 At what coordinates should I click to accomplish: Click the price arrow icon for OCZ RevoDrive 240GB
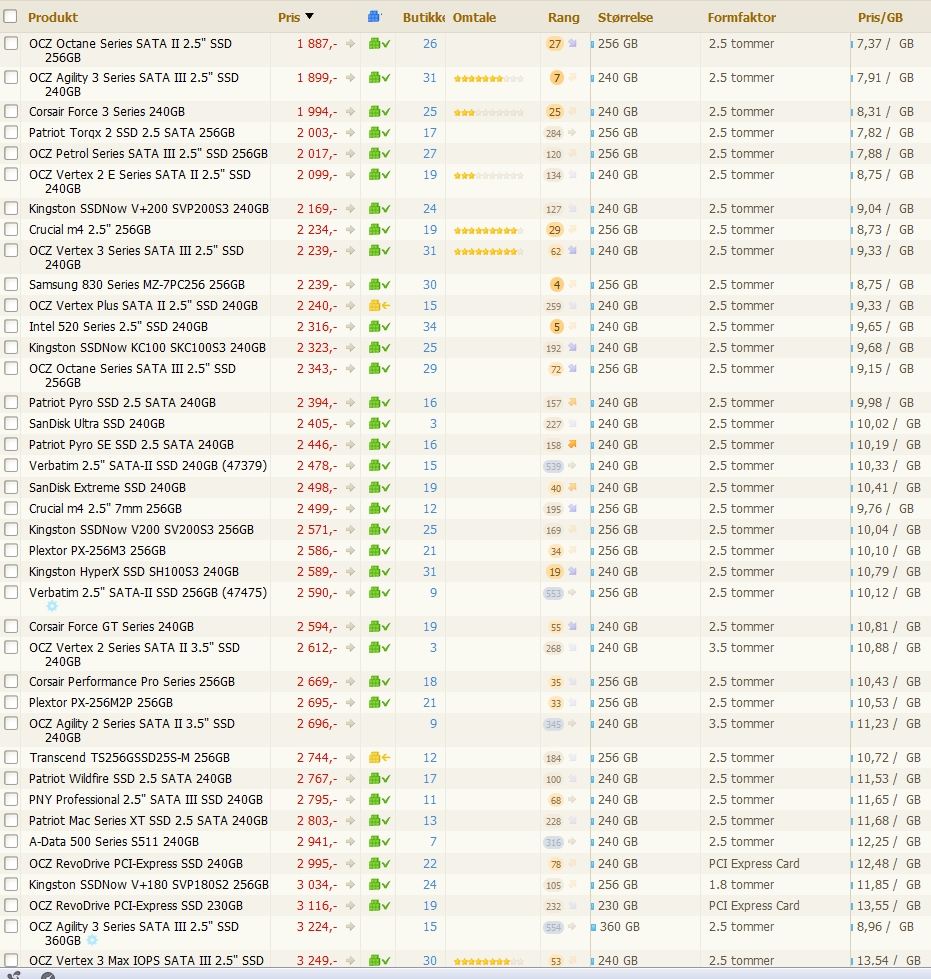click(350, 863)
